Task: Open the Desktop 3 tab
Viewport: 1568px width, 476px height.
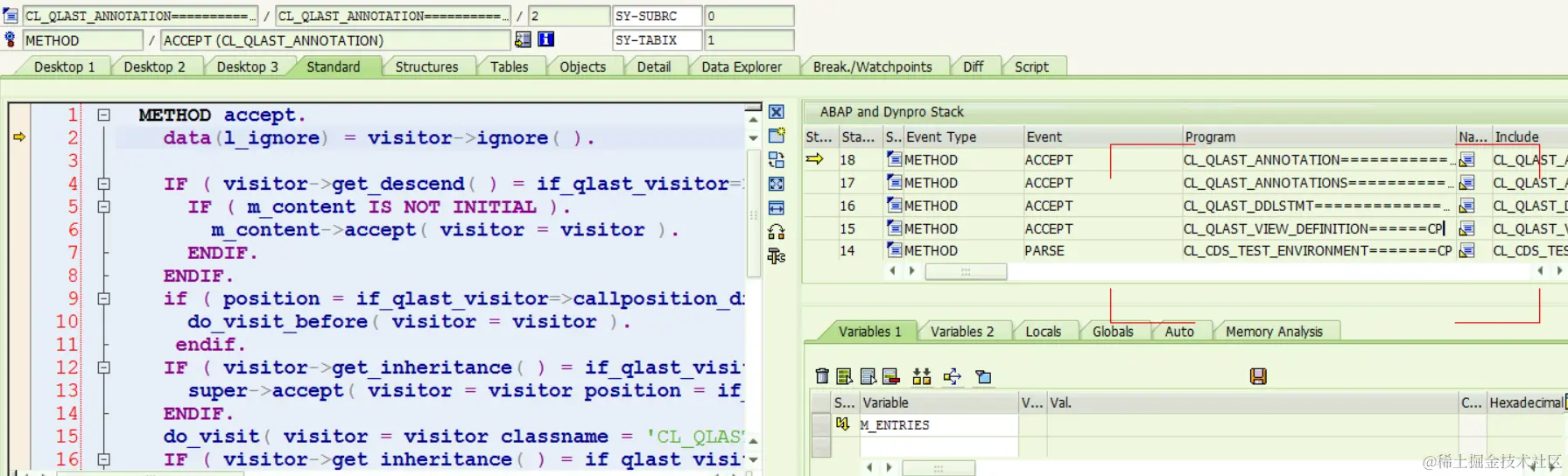Action: pyautogui.click(x=247, y=66)
